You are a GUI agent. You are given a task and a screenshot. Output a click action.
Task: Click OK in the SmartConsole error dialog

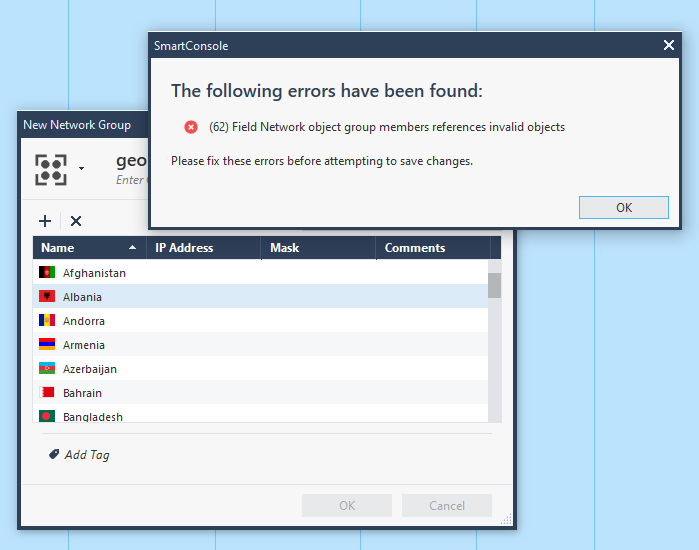624,207
